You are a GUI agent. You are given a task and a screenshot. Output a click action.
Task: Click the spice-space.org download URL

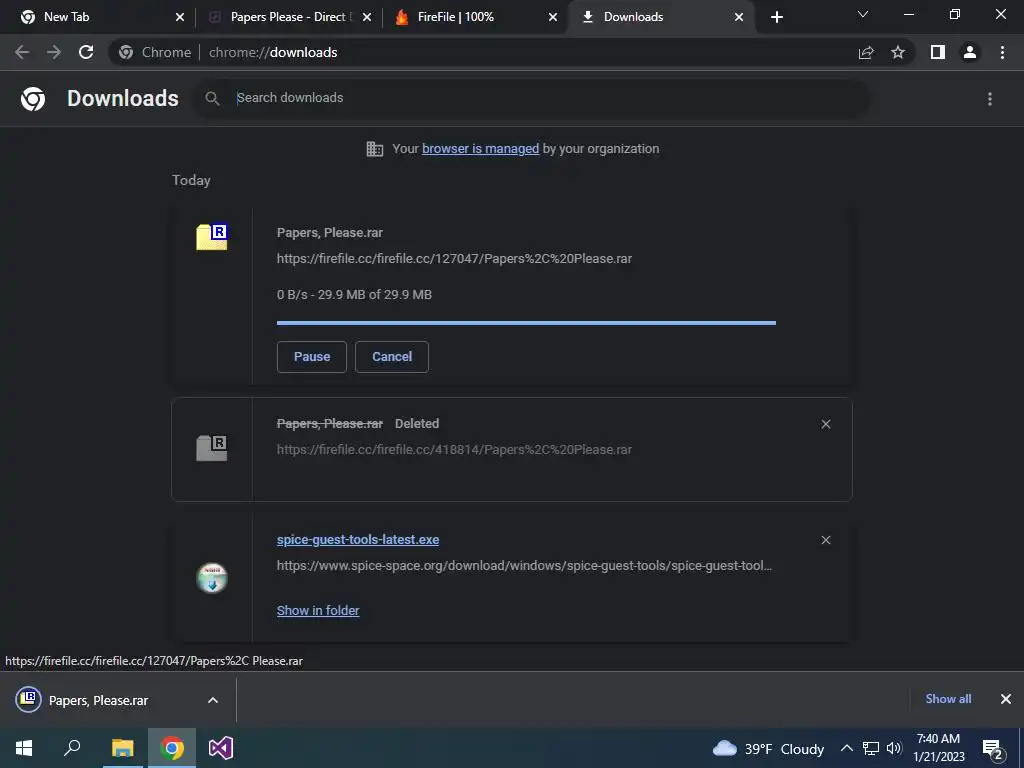click(x=524, y=566)
